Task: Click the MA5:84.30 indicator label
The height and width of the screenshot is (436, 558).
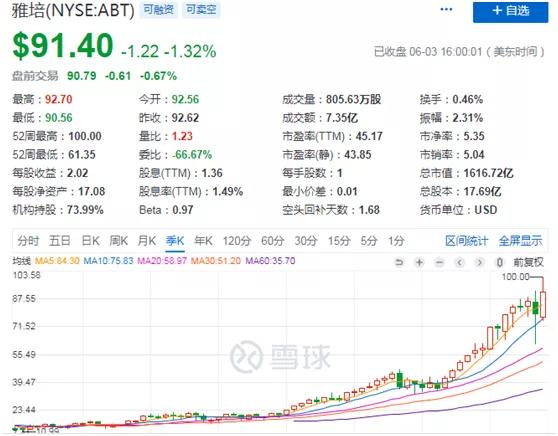Action: [x=57, y=261]
